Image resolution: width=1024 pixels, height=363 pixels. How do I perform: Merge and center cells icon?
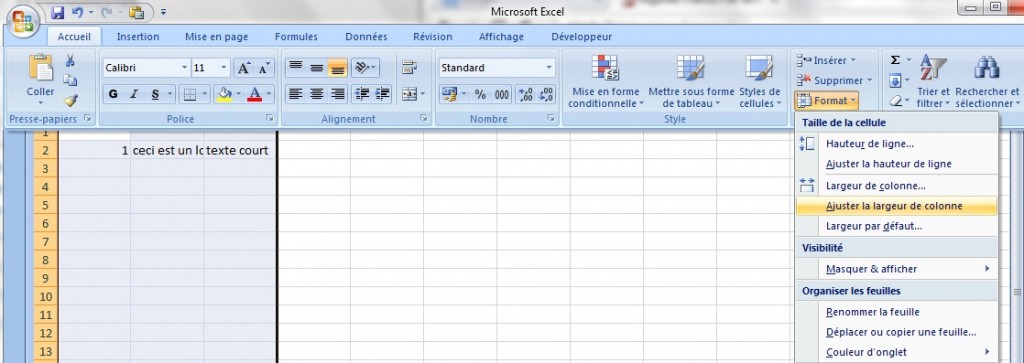(x=409, y=94)
